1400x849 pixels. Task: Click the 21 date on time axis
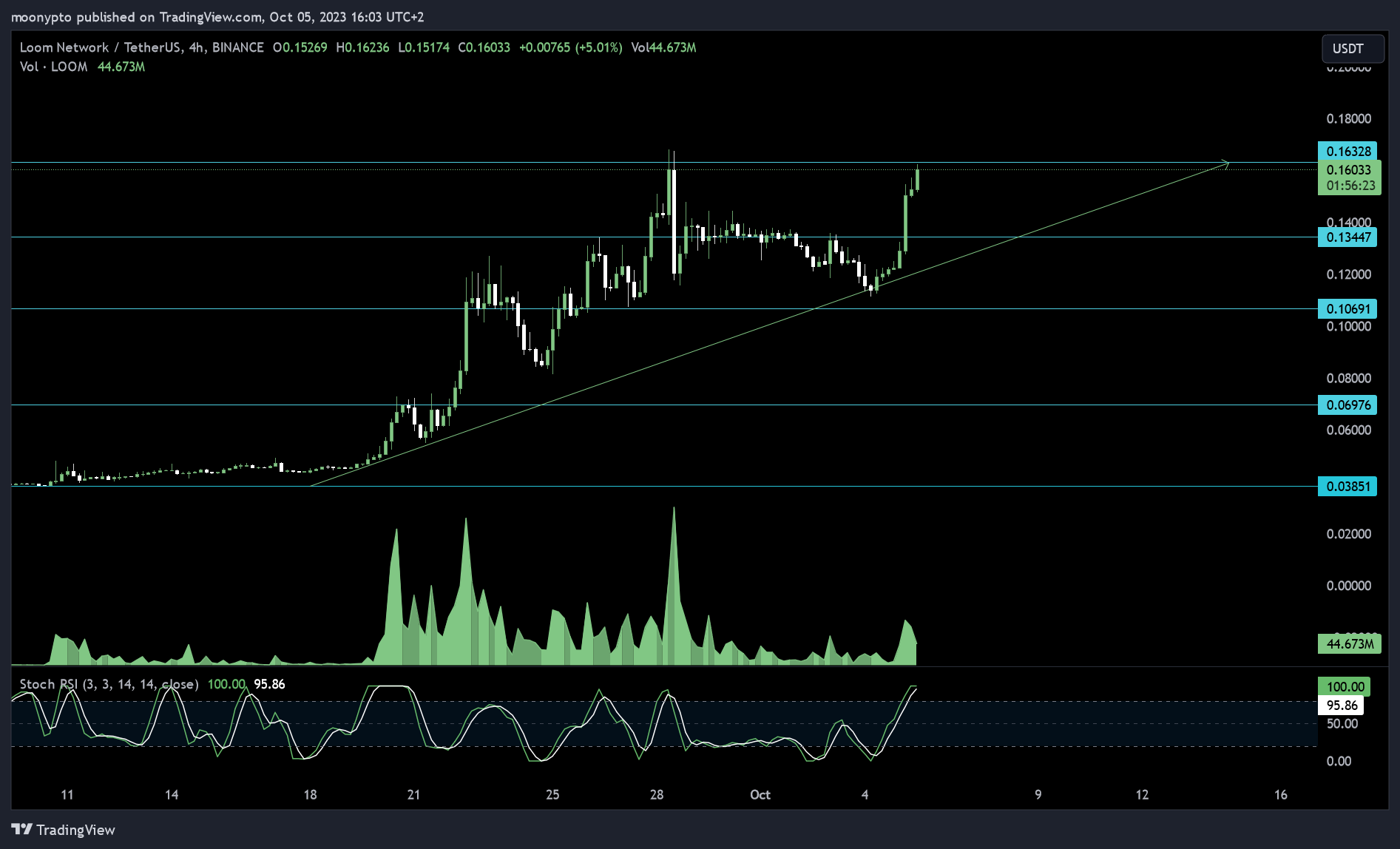413,795
